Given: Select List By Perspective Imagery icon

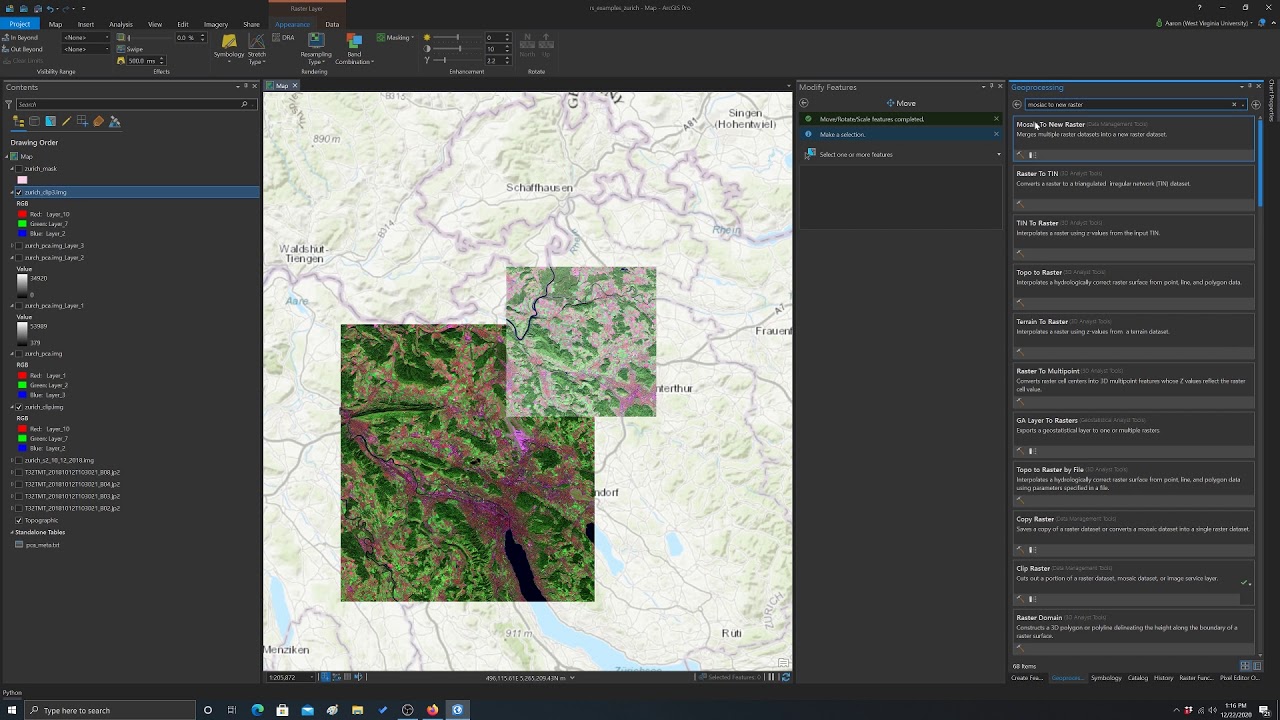Looking at the screenshot, I should coord(114,122).
